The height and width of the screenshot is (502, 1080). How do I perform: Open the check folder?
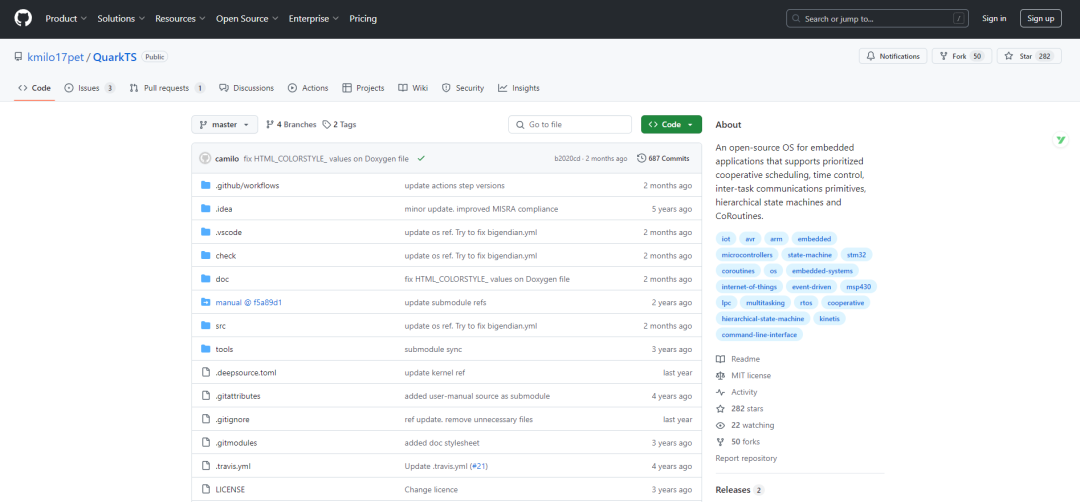point(226,255)
